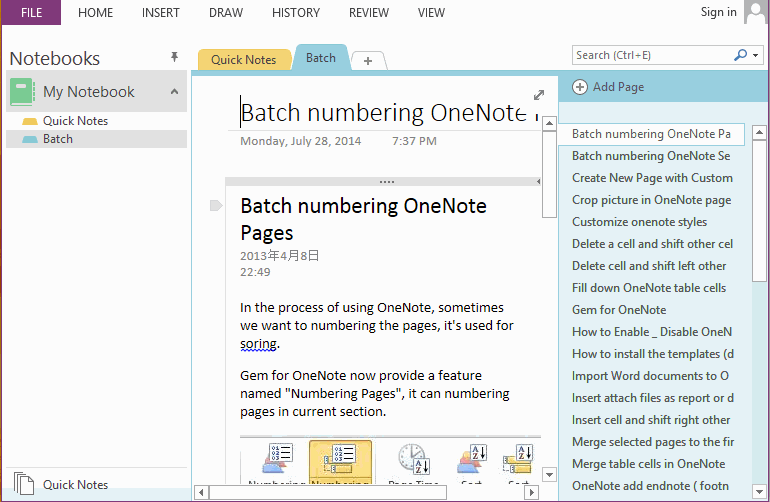Screen dimensions: 770x502
Task: Open the HISTORY ribbon tab
Action: pos(296,13)
